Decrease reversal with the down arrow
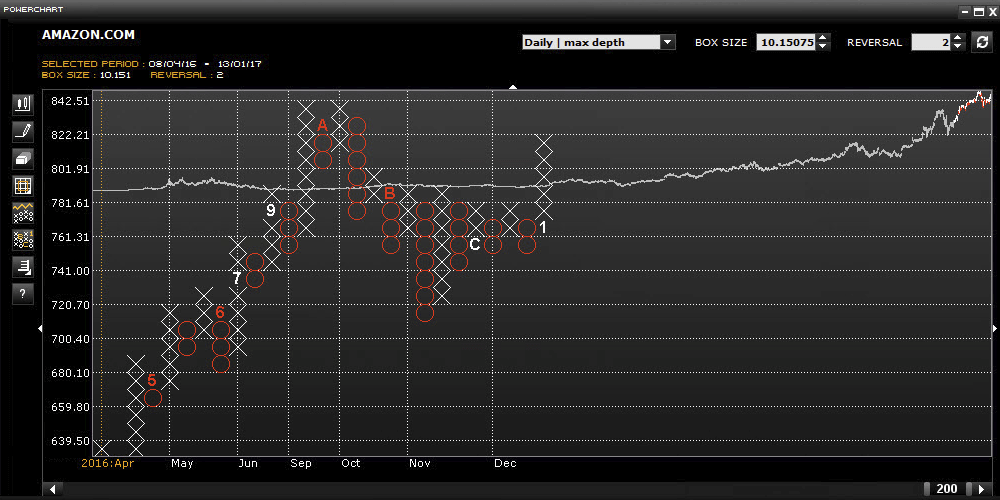The width and height of the screenshot is (1000, 500). (x=957, y=47)
